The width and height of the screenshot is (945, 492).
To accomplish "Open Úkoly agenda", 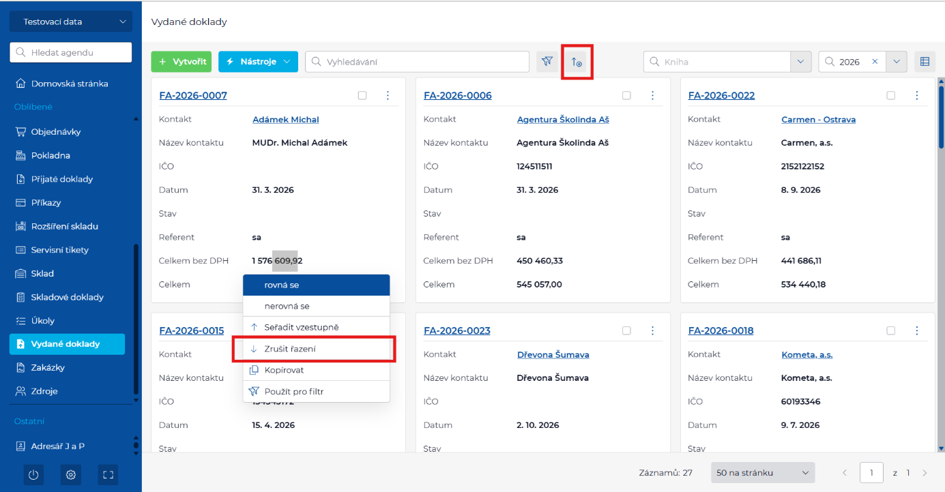I will pyautogui.click(x=36, y=321).
